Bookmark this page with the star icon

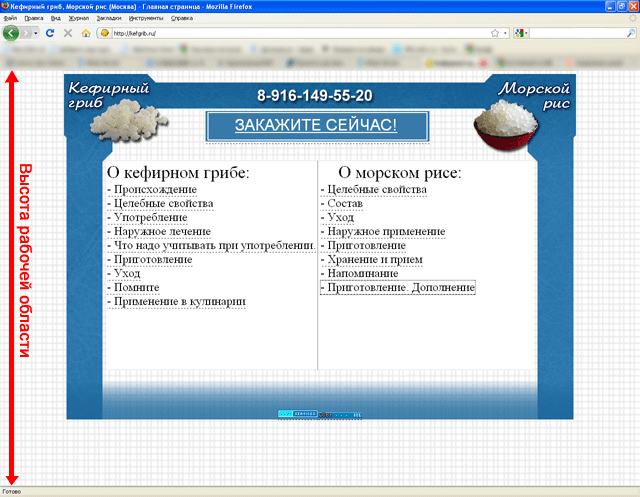point(495,33)
